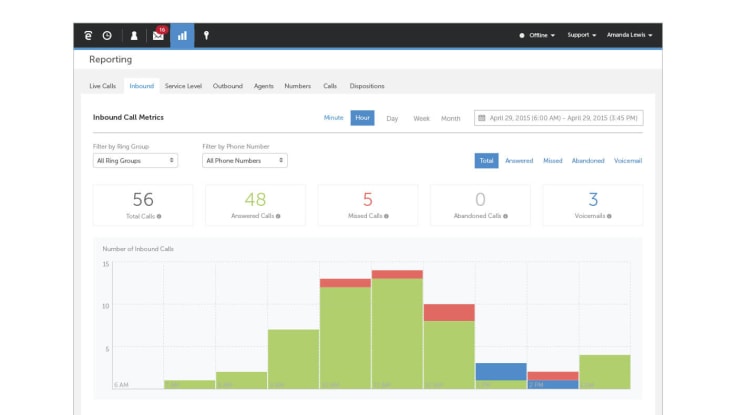Expand the All Ring Groups dropdown
This screenshot has width=736, height=415.
point(135,161)
